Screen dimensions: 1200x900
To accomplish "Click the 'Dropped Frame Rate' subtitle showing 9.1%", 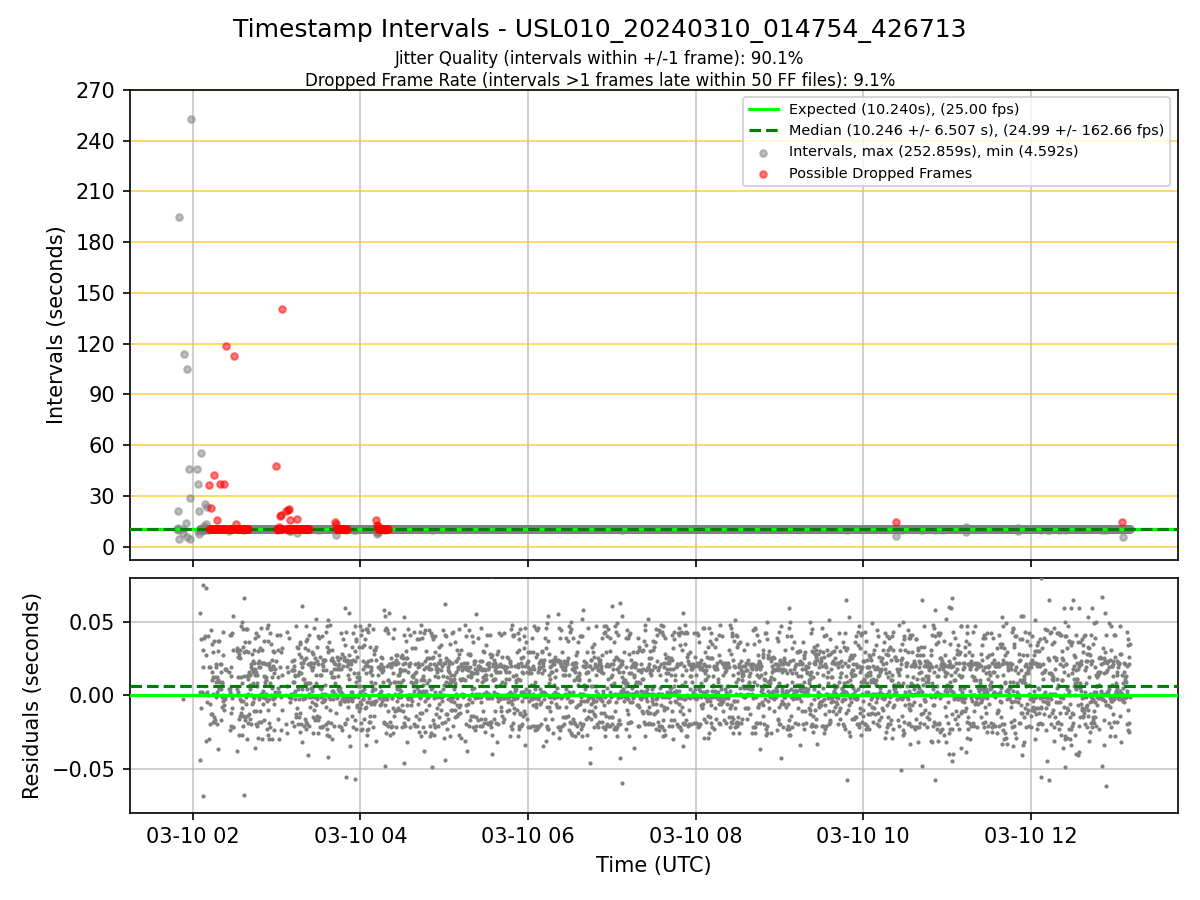I will click(x=599, y=80).
